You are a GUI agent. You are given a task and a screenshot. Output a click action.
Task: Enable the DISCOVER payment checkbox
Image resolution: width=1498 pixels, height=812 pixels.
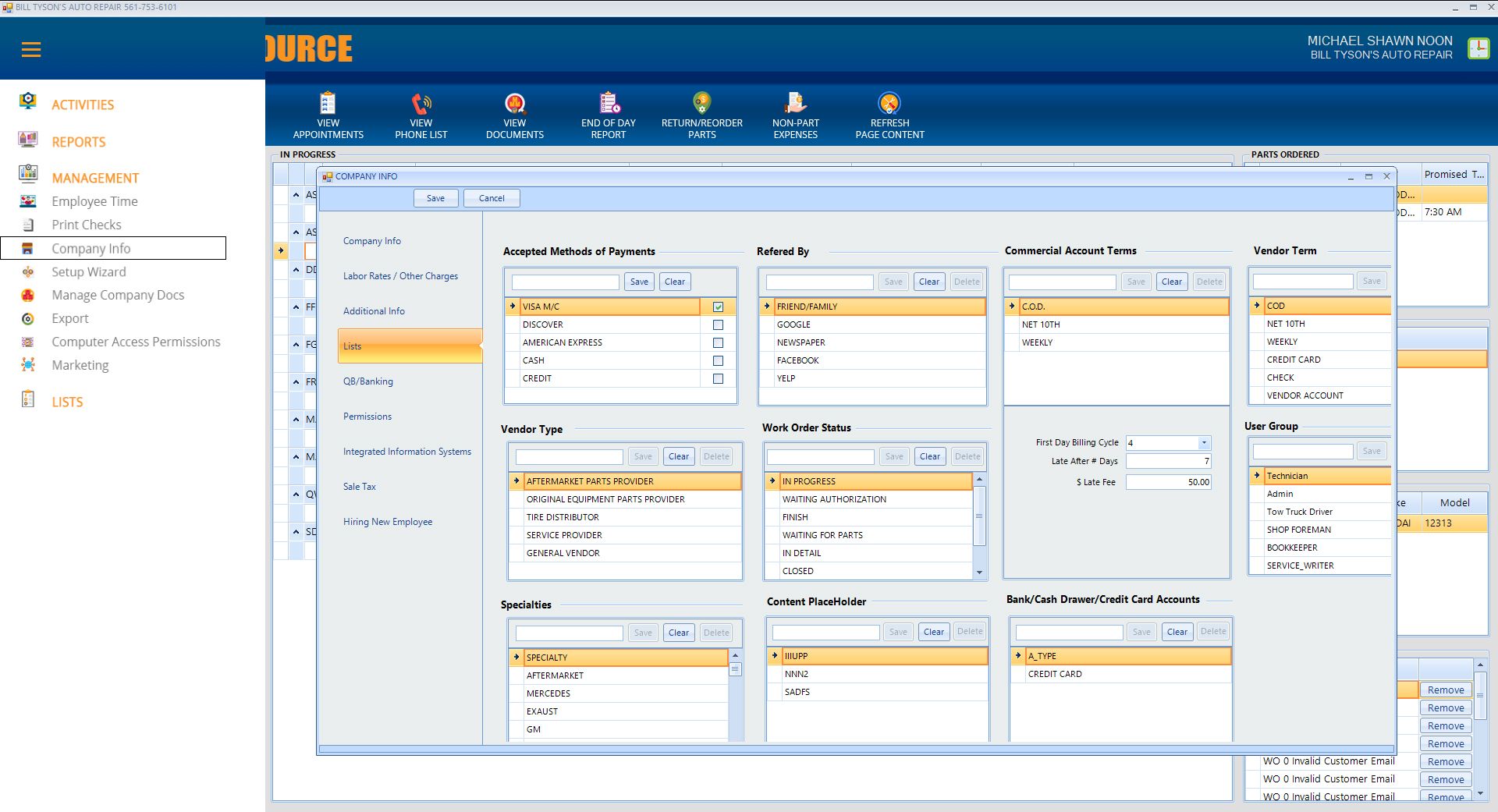coord(718,324)
